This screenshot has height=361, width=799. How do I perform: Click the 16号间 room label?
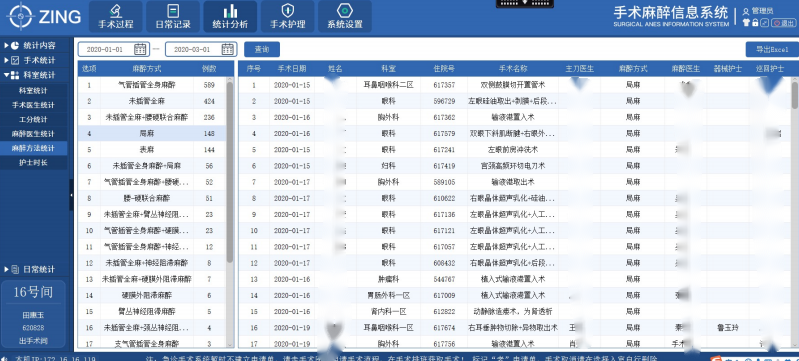click(x=33, y=292)
